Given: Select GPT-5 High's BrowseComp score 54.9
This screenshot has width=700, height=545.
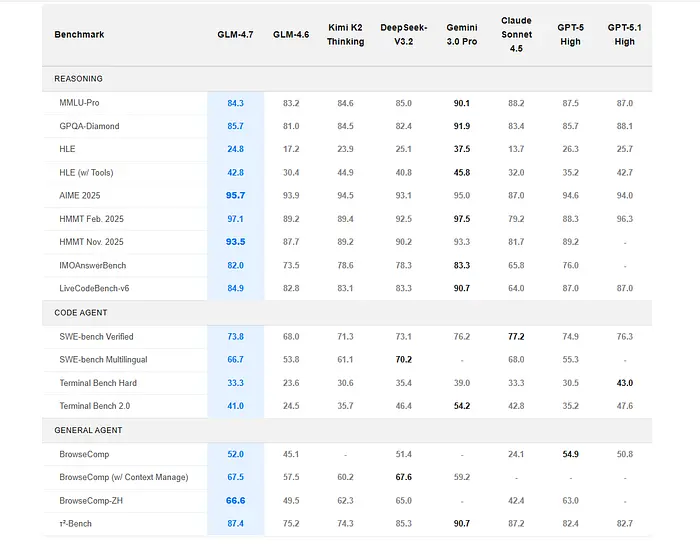Looking at the screenshot, I should pyautogui.click(x=570, y=454).
